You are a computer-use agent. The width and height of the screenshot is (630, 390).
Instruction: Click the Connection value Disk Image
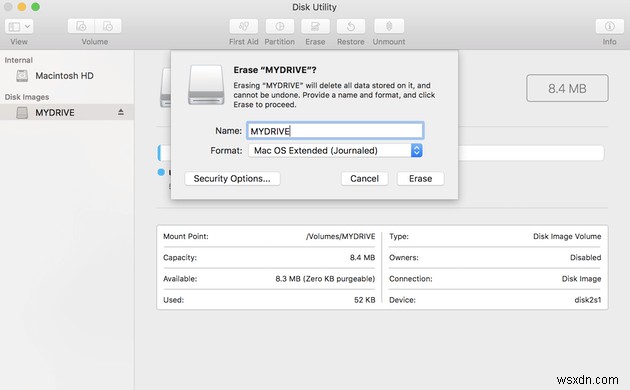pos(581,279)
